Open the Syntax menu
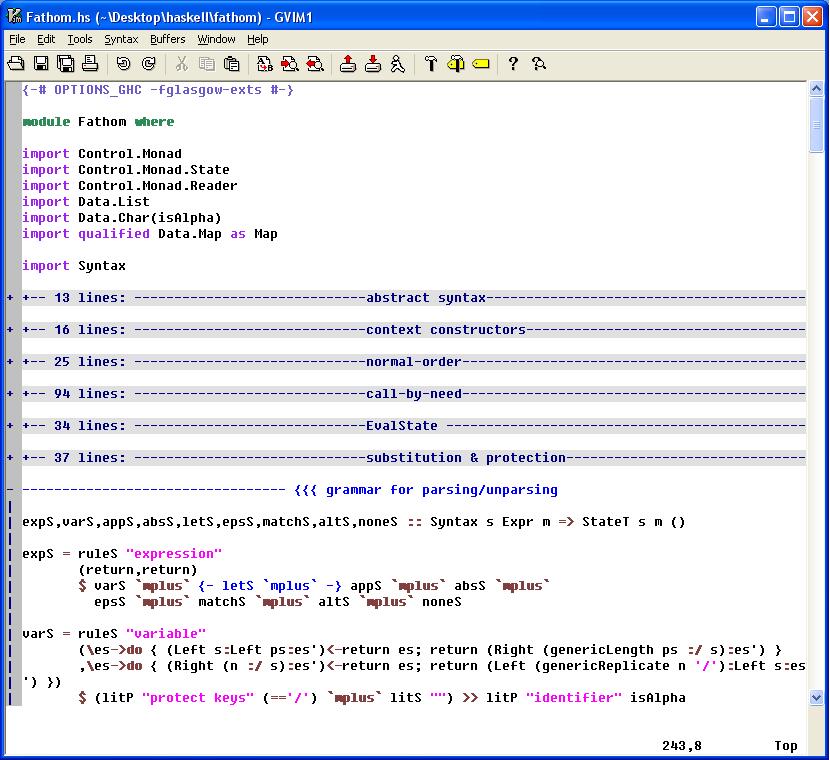The height and width of the screenshot is (760, 830). click(x=121, y=39)
